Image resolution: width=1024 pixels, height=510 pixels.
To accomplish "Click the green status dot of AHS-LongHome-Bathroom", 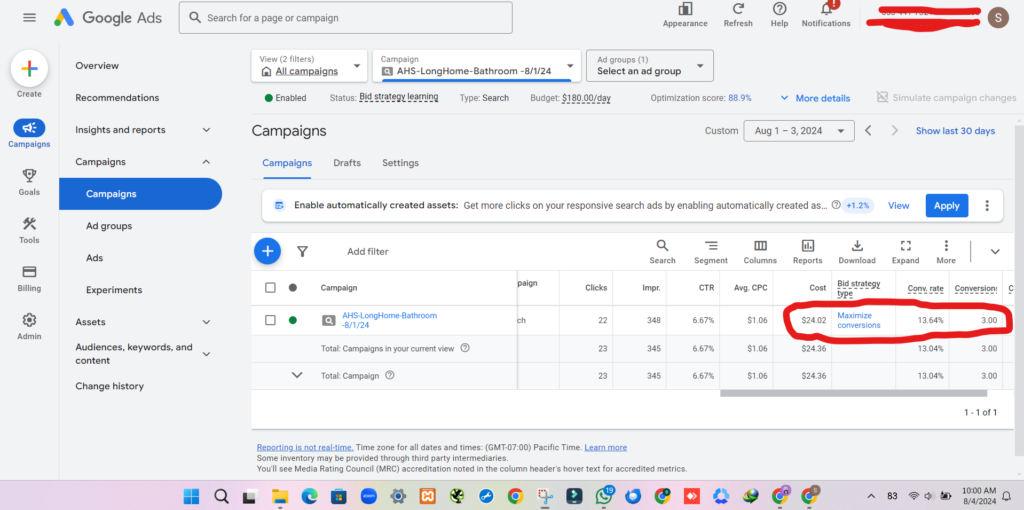I will [x=293, y=320].
